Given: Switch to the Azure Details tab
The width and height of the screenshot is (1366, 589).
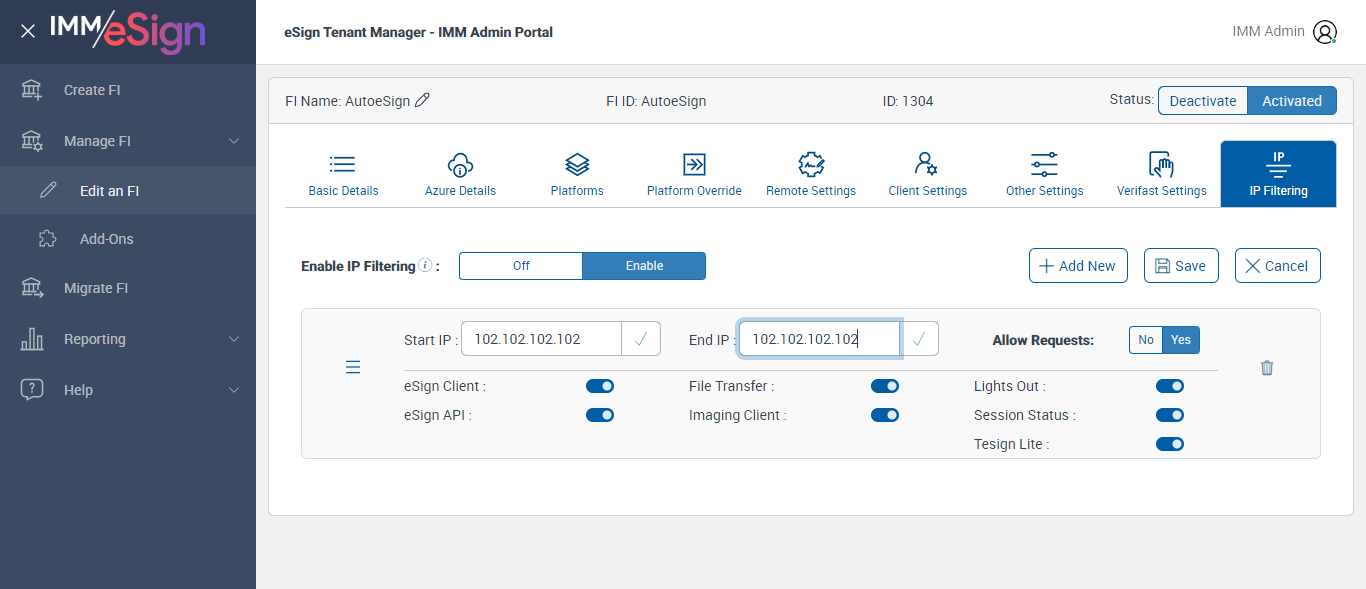Looking at the screenshot, I should tap(460, 175).
